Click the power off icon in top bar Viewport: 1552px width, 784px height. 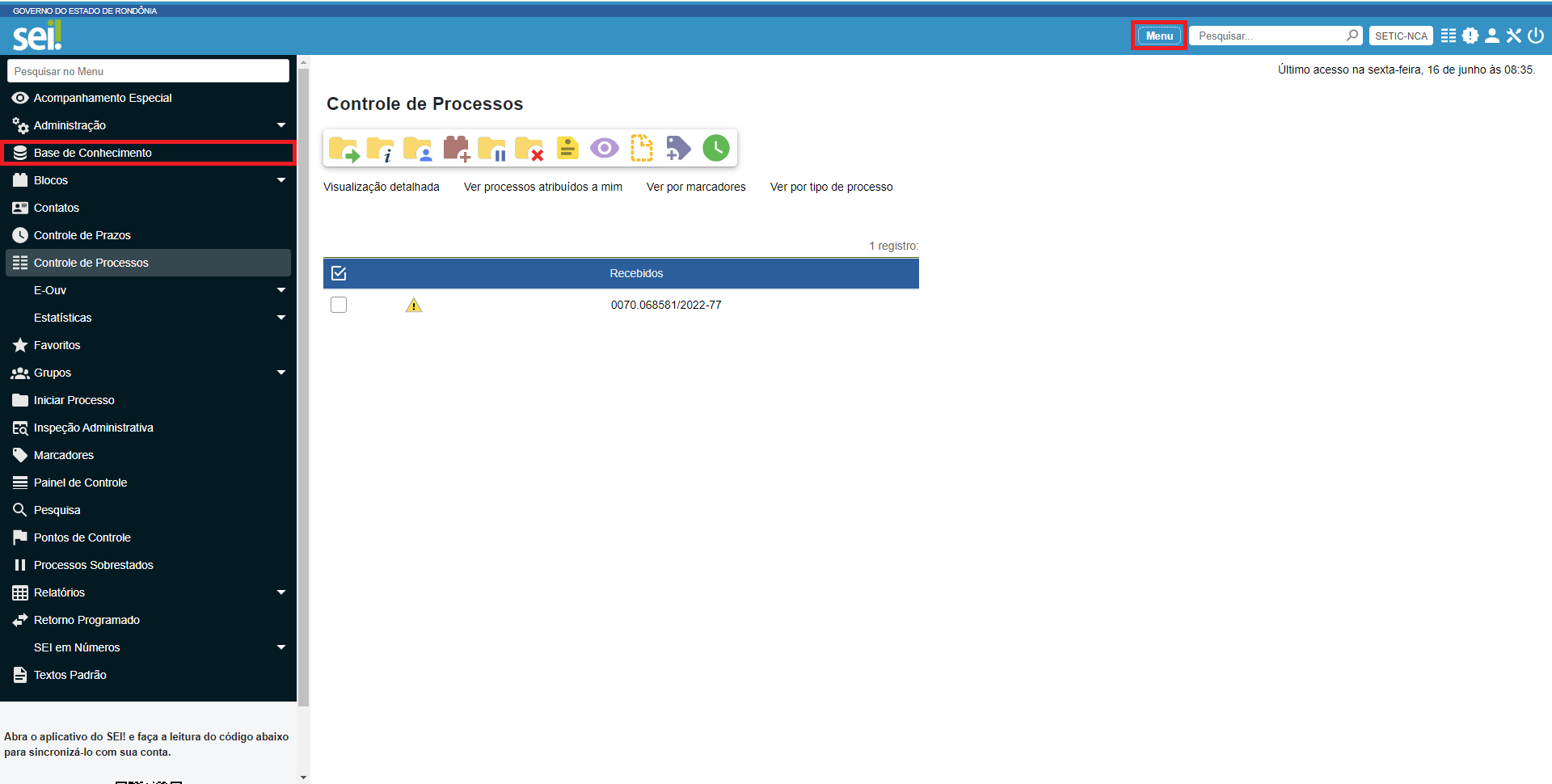pyautogui.click(x=1537, y=36)
